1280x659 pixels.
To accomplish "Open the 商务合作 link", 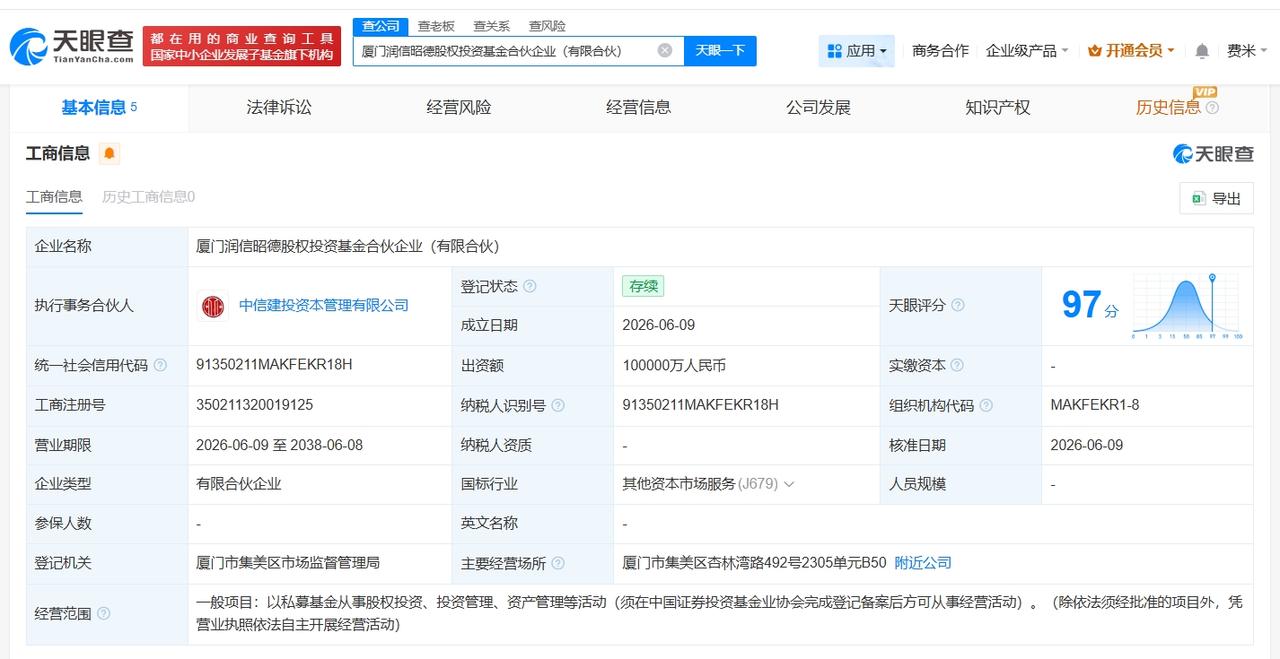I will 940,51.
